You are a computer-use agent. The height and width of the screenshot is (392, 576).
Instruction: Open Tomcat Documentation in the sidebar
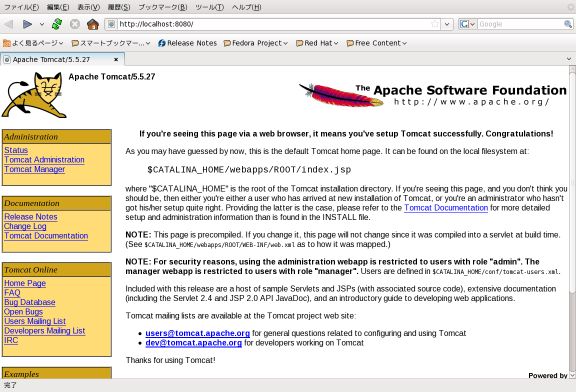(x=46, y=236)
